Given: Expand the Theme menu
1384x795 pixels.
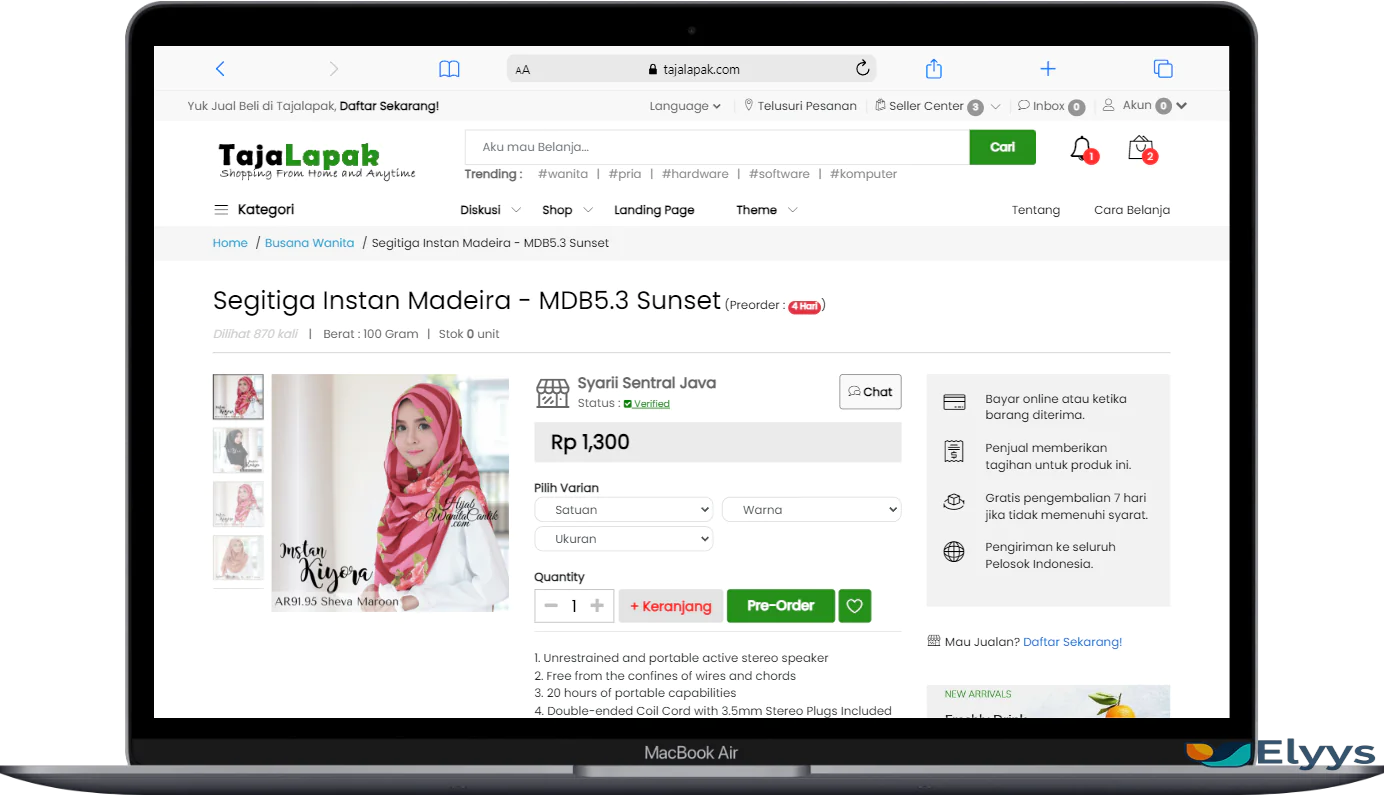Looking at the screenshot, I should pos(766,210).
